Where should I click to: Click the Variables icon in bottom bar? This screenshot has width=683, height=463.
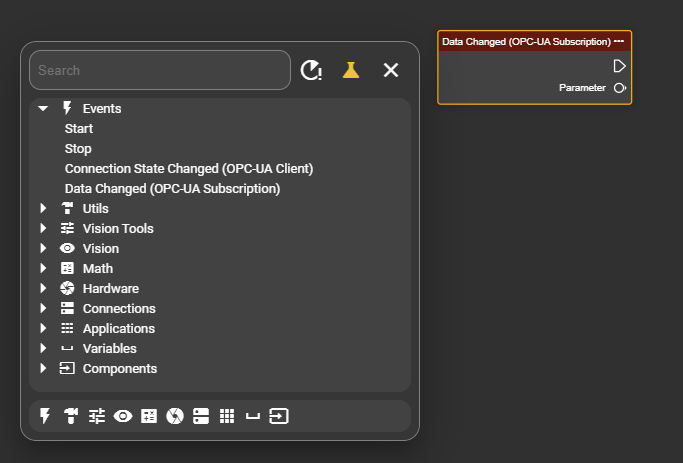(253, 416)
